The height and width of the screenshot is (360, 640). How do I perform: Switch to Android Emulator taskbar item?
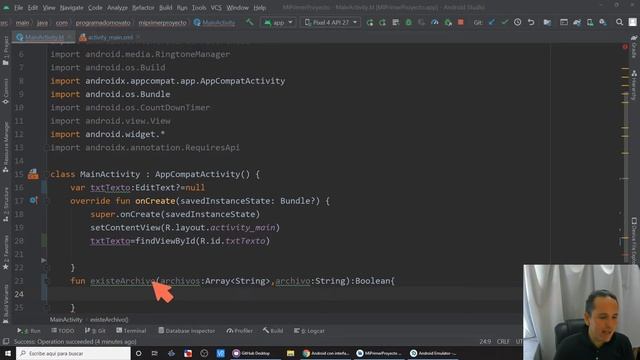[x=433, y=353]
